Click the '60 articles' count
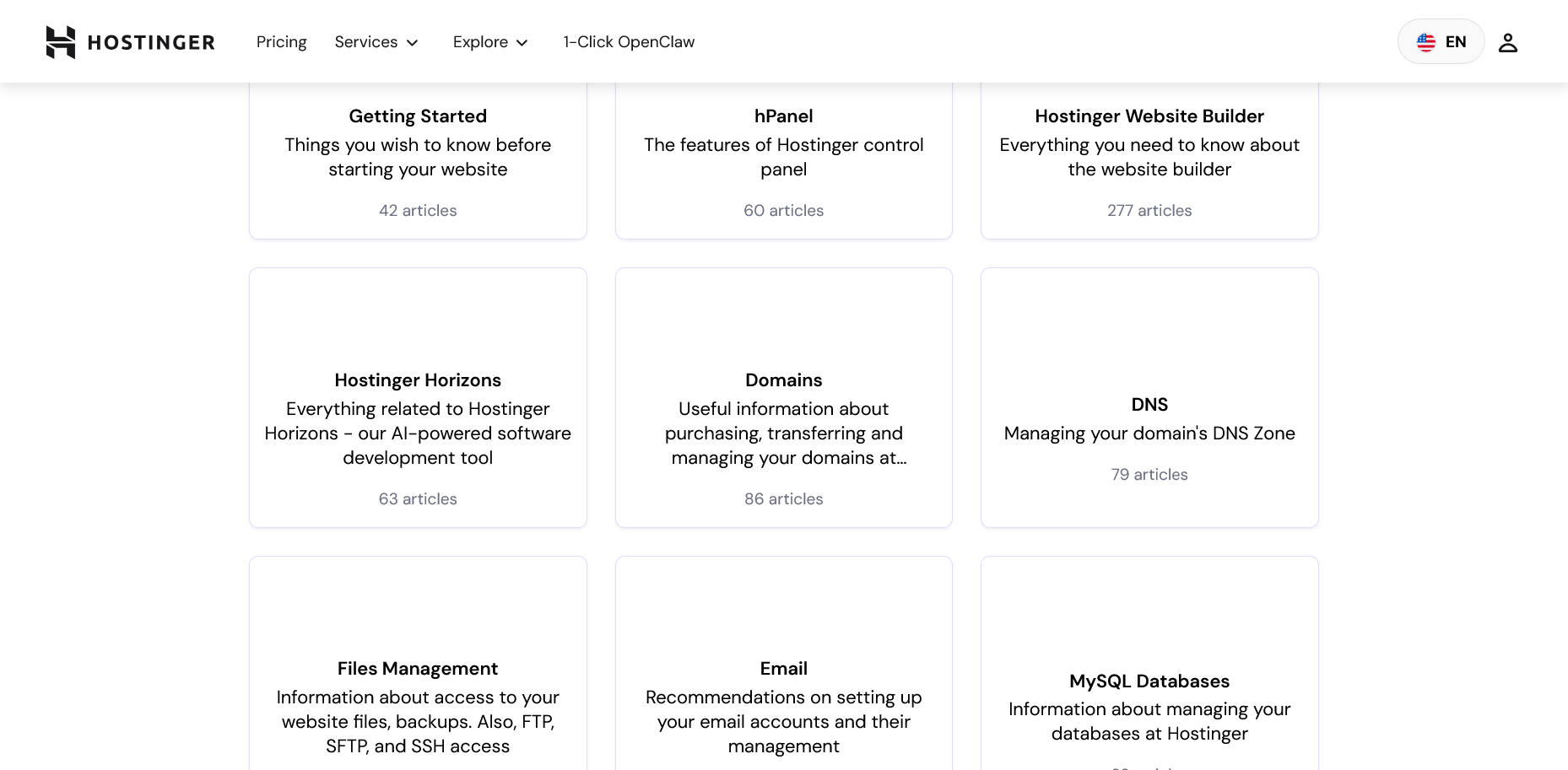Viewport: 1568px width, 770px height. click(x=784, y=211)
